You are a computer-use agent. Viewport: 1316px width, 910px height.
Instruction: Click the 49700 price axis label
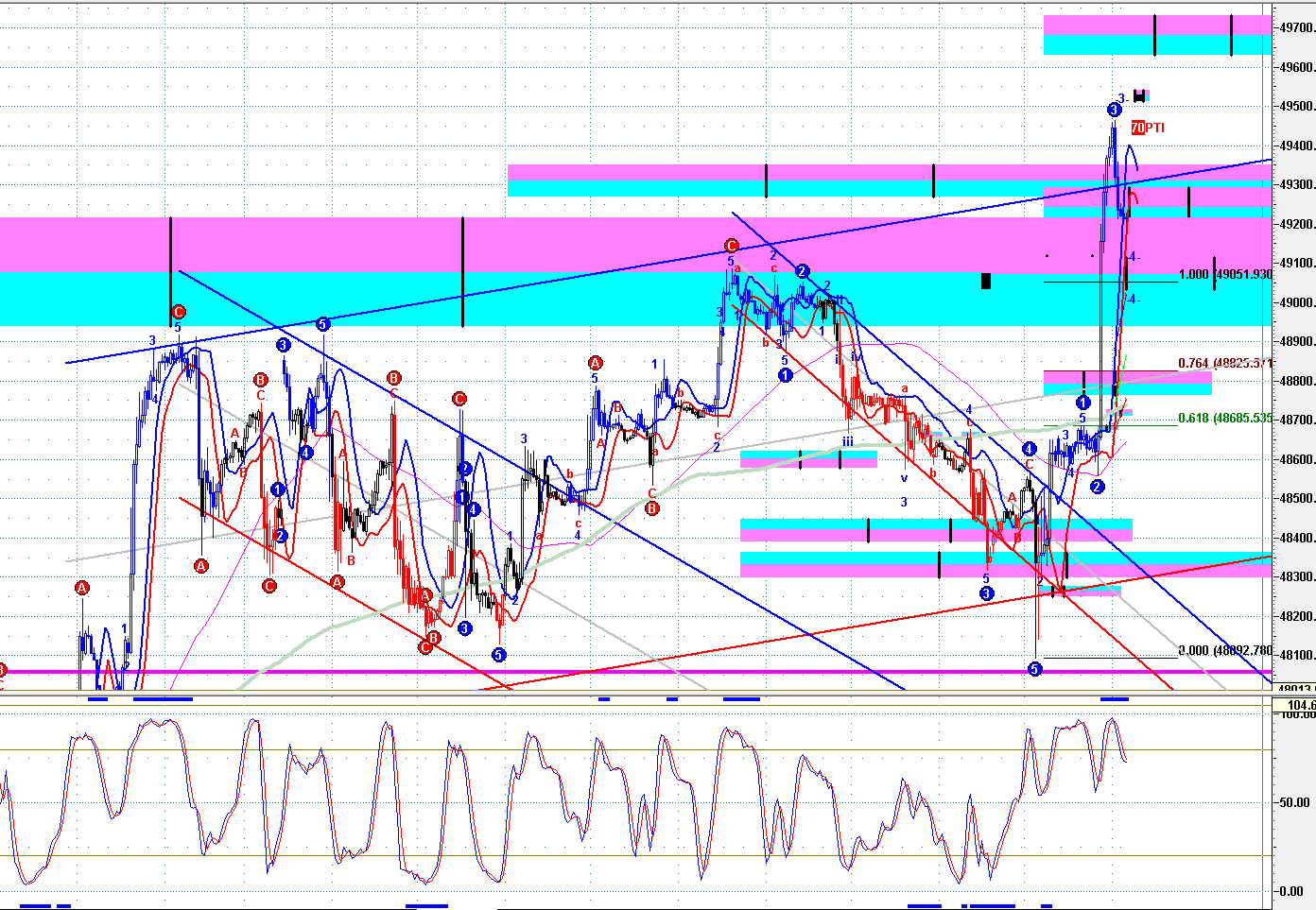[x=1296, y=28]
